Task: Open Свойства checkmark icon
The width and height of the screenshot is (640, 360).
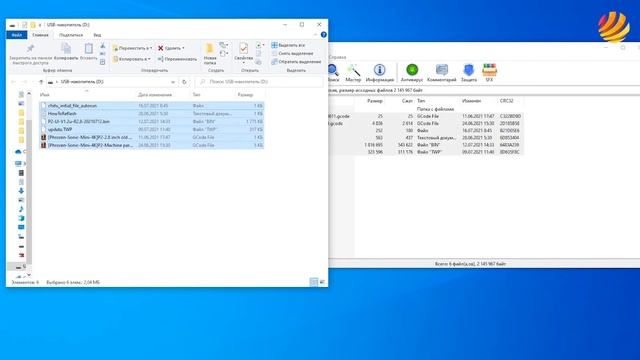Action: [x=244, y=49]
